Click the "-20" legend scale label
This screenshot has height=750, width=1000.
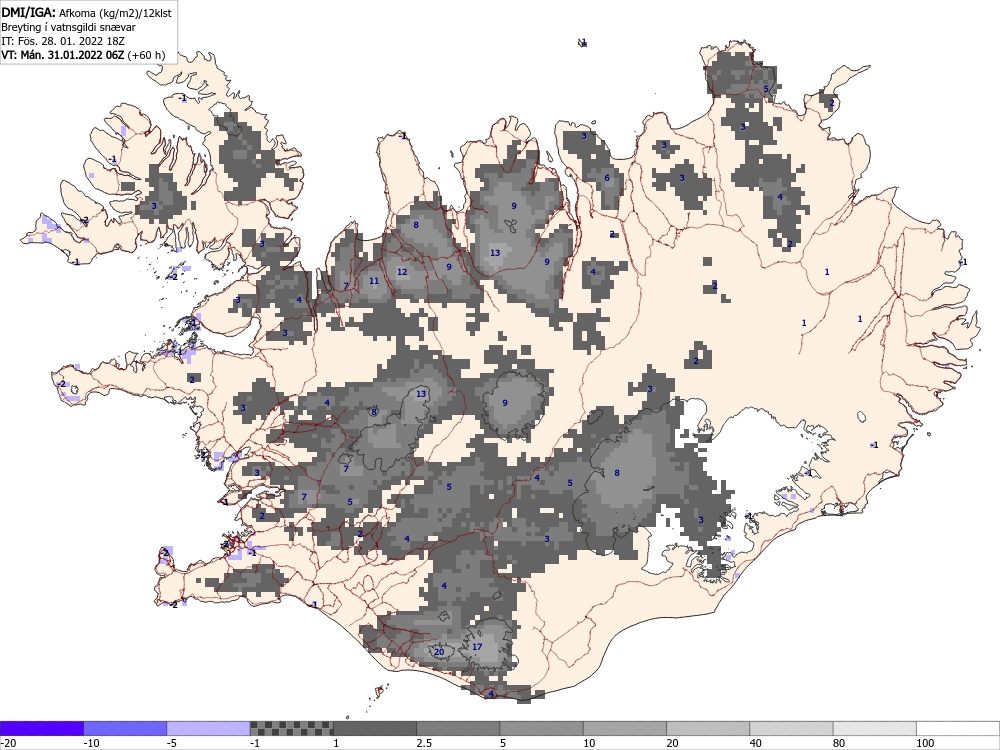point(8,743)
